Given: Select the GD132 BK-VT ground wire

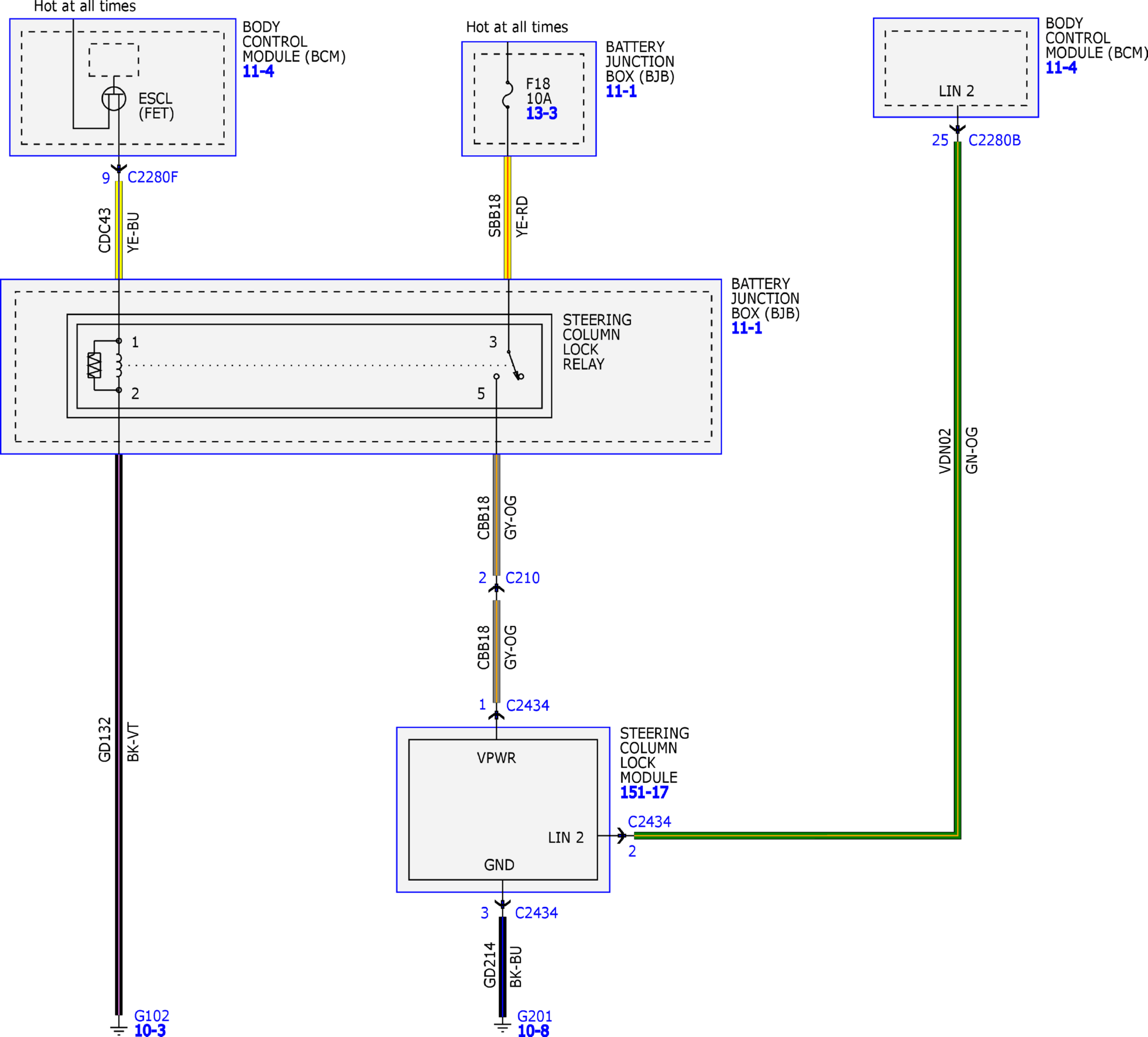Looking at the screenshot, I should (119, 735).
